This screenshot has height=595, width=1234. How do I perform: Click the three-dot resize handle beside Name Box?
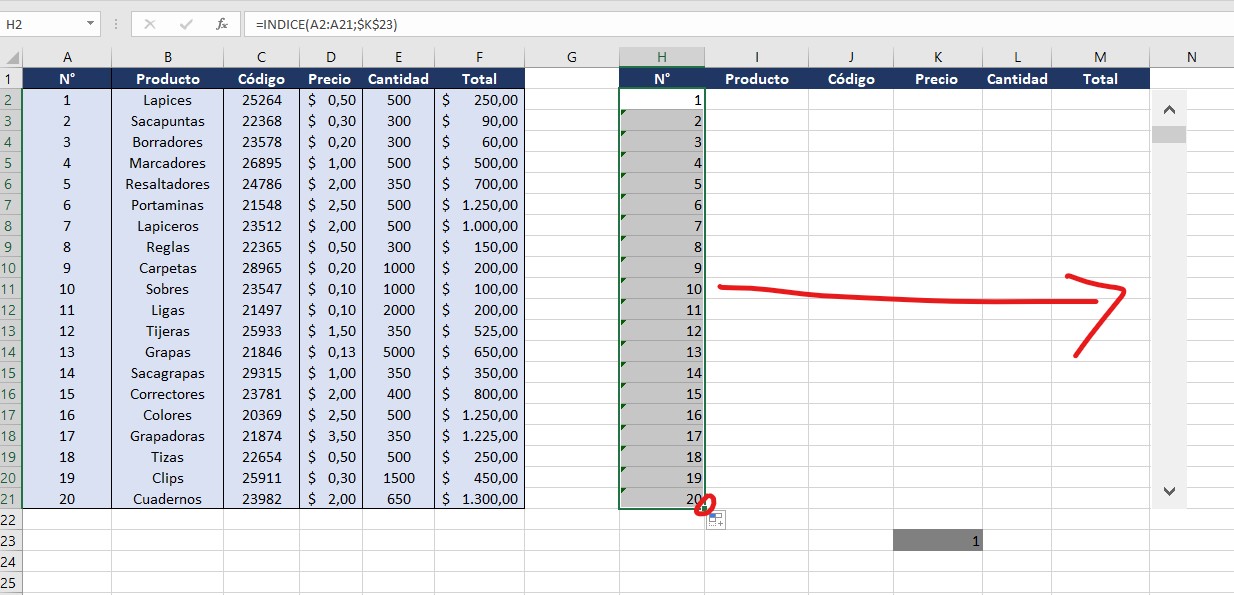tap(116, 23)
